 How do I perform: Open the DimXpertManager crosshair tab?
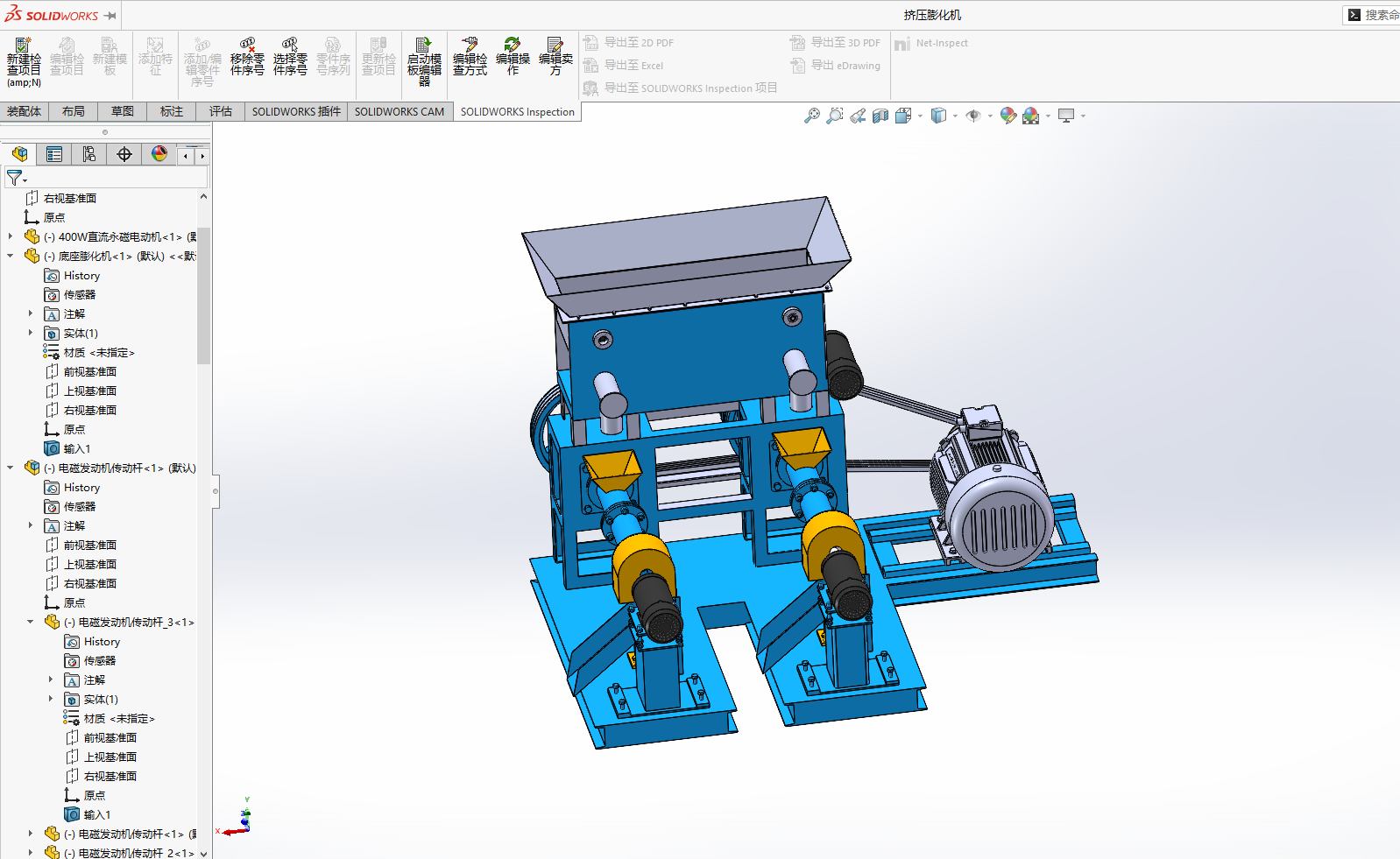[124, 154]
